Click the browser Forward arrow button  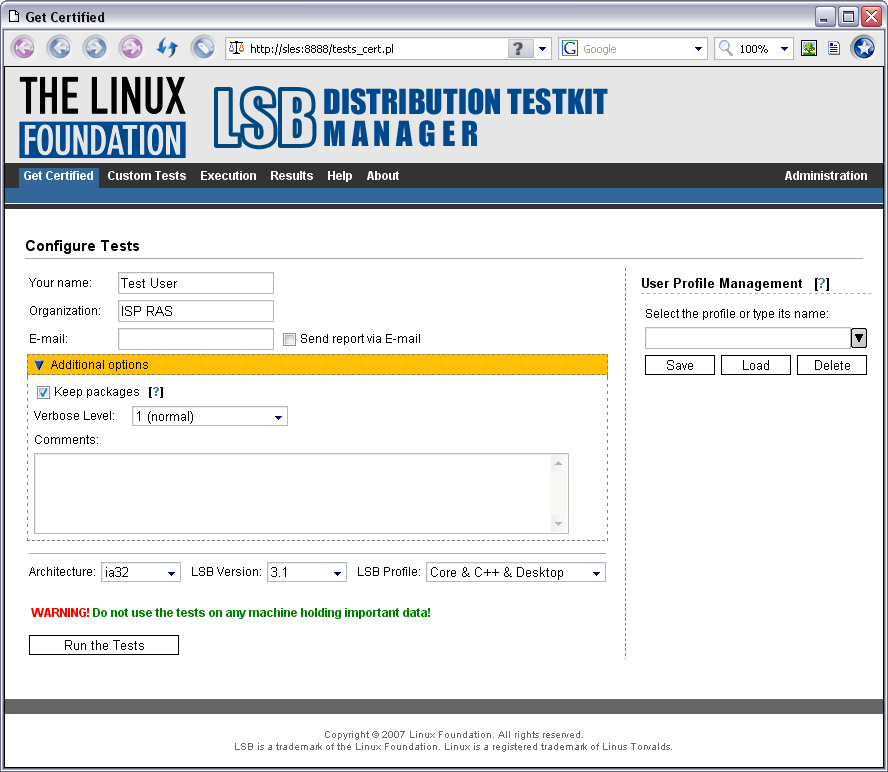click(x=95, y=48)
